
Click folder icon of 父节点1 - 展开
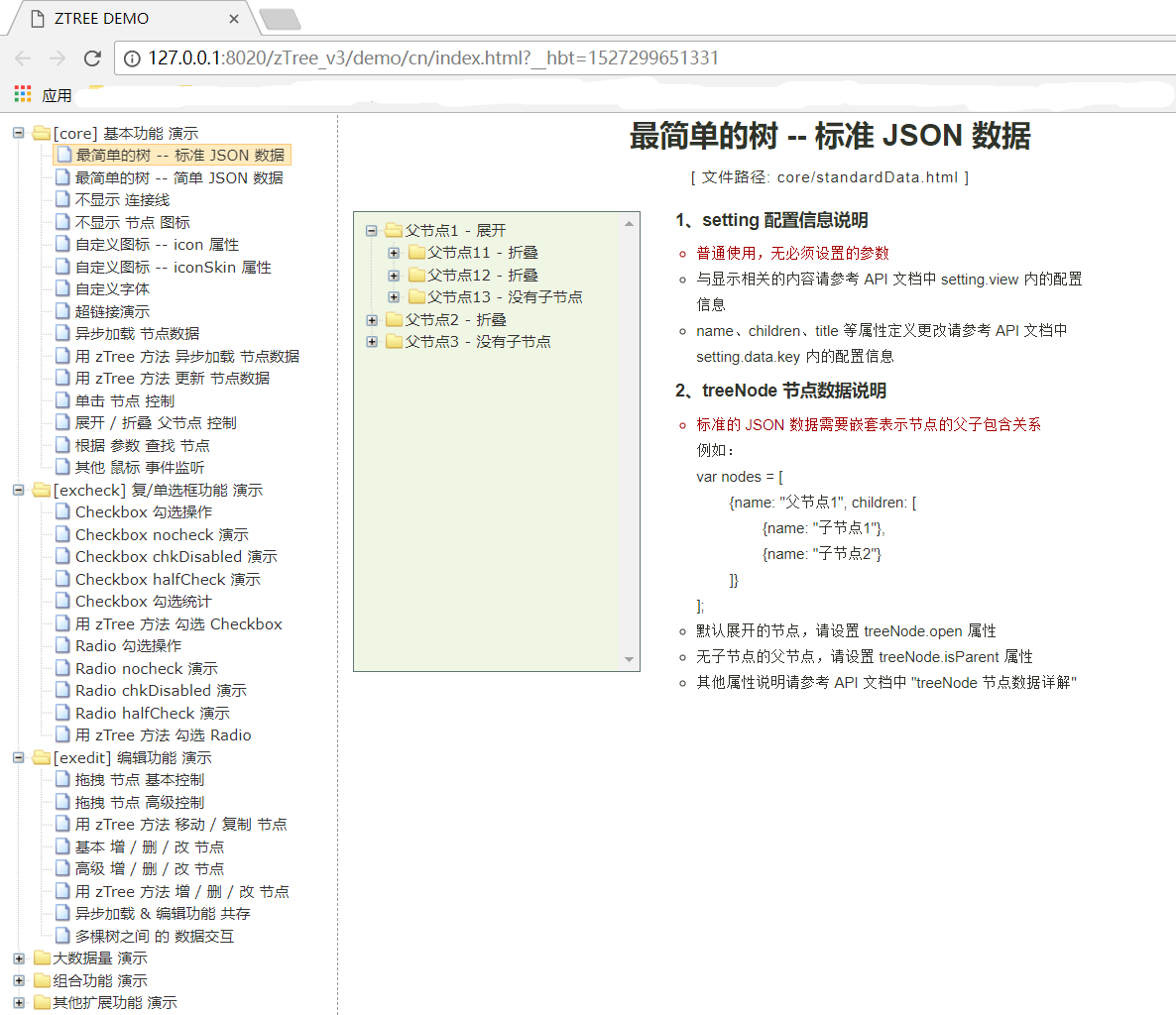click(395, 230)
